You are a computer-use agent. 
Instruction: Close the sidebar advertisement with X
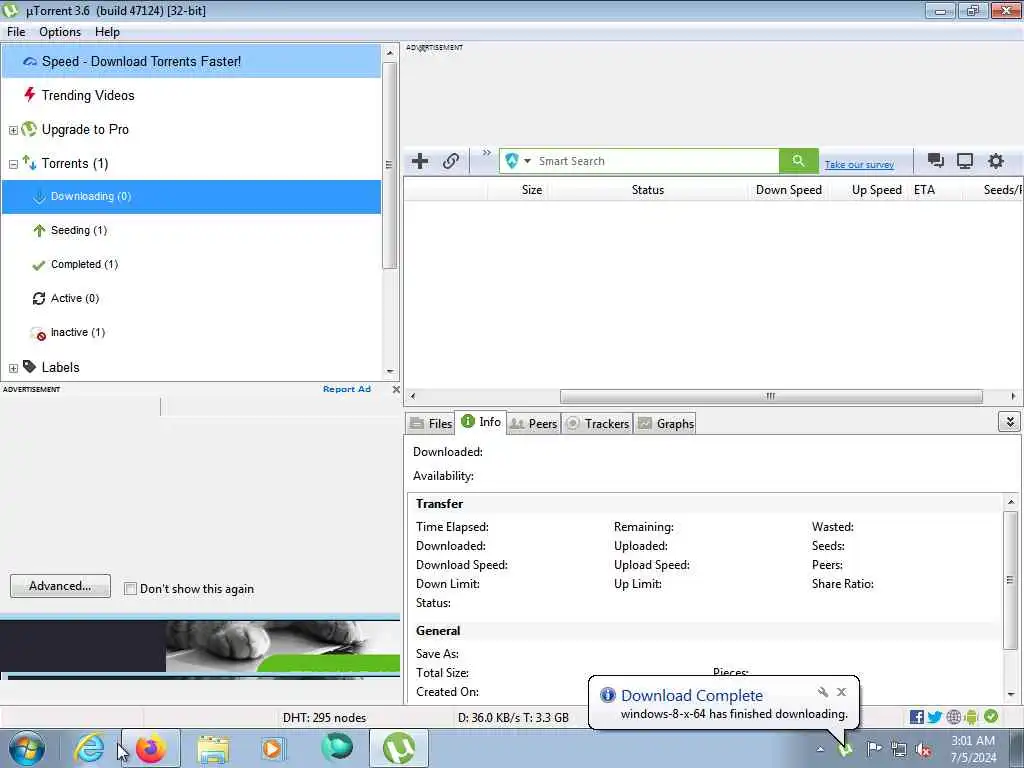coord(396,389)
